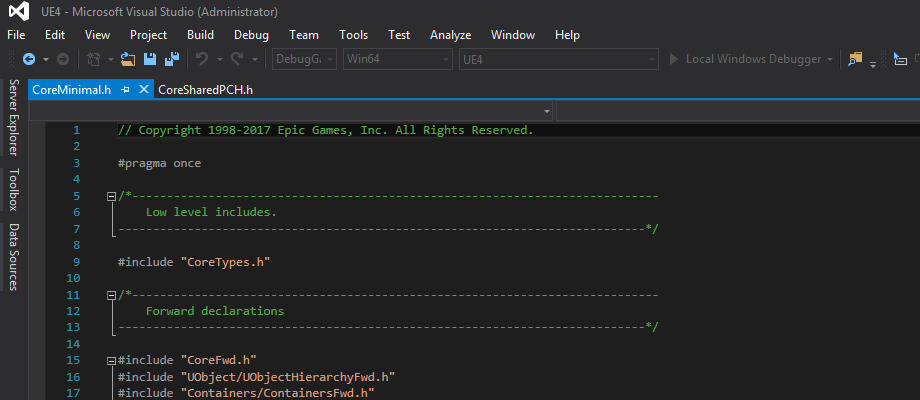Viewport: 920px width, 400px height.
Task: Click the New Project toolbar icon
Action: [x=93, y=59]
